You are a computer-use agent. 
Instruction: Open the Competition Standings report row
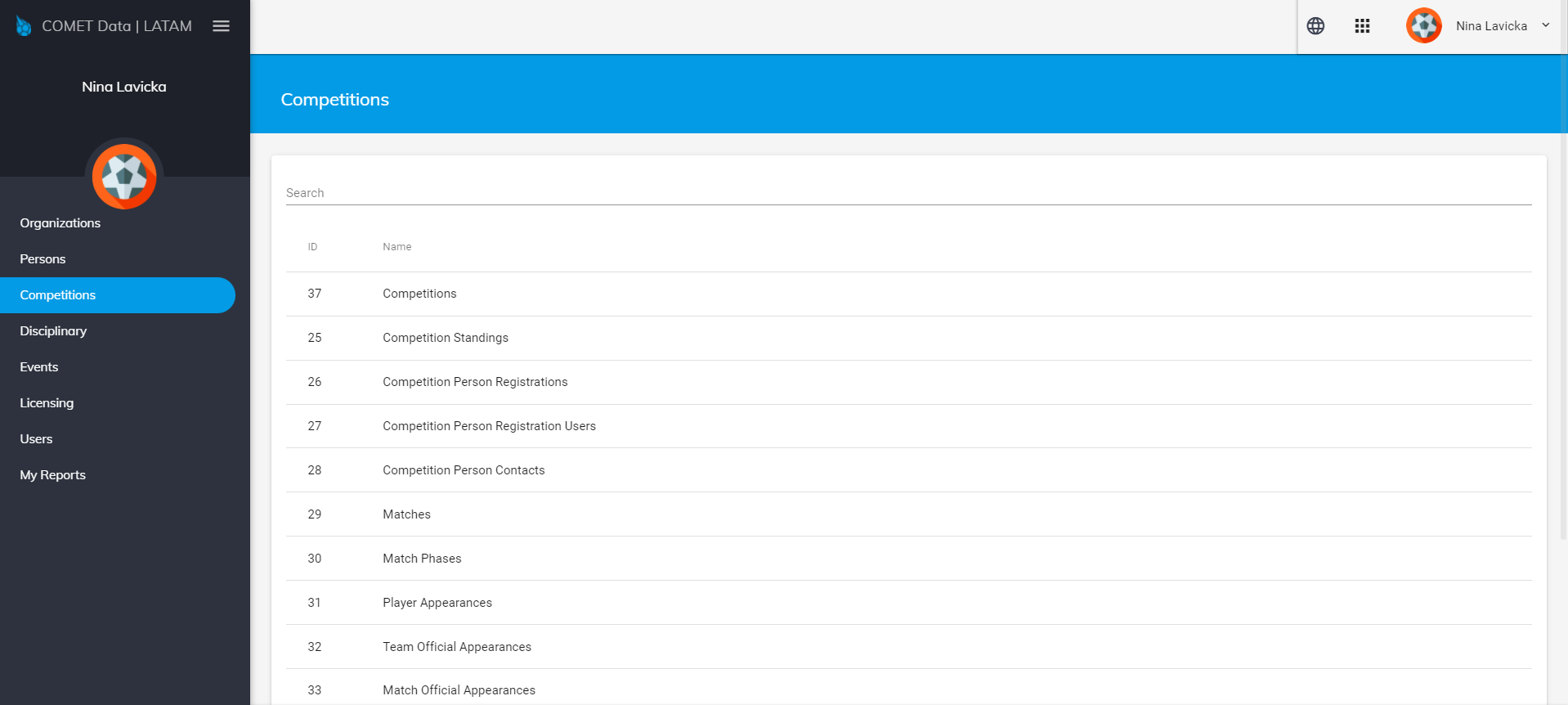(446, 338)
